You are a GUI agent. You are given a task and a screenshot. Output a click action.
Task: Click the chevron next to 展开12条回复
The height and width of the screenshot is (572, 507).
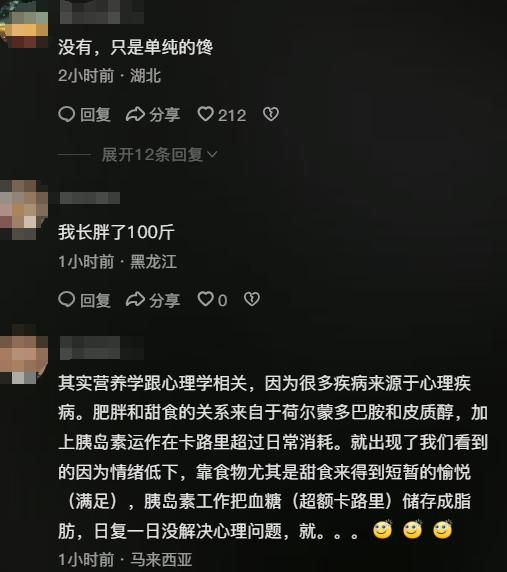tap(212, 155)
